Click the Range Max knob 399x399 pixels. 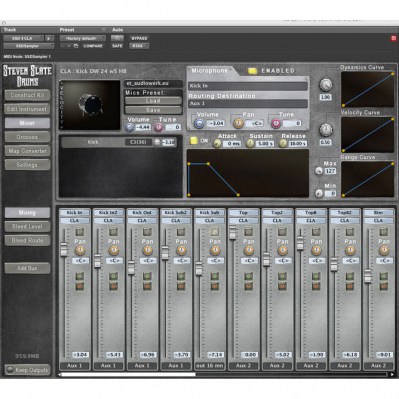(319, 171)
